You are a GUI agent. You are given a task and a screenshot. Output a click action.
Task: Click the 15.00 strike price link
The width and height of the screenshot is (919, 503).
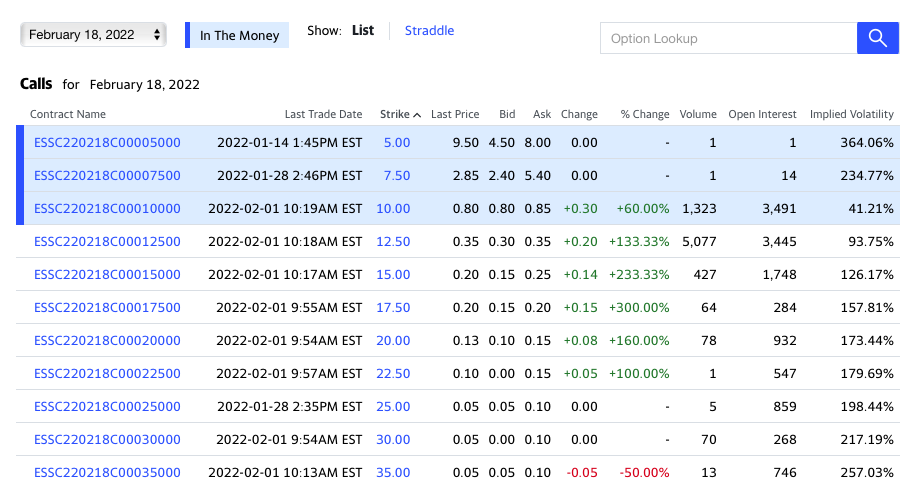click(x=393, y=274)
